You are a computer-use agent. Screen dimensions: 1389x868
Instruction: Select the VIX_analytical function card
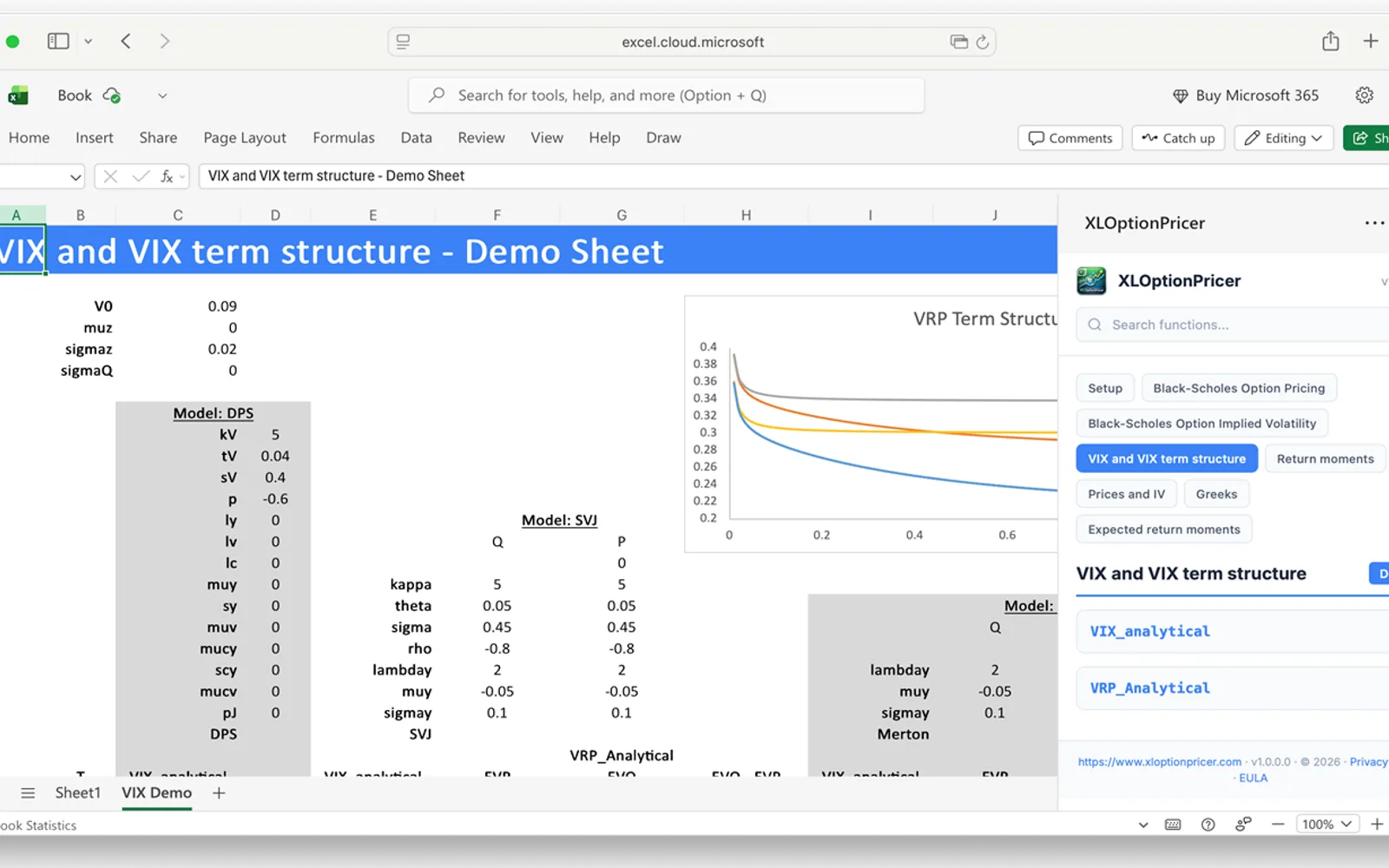coord(1233,632)
